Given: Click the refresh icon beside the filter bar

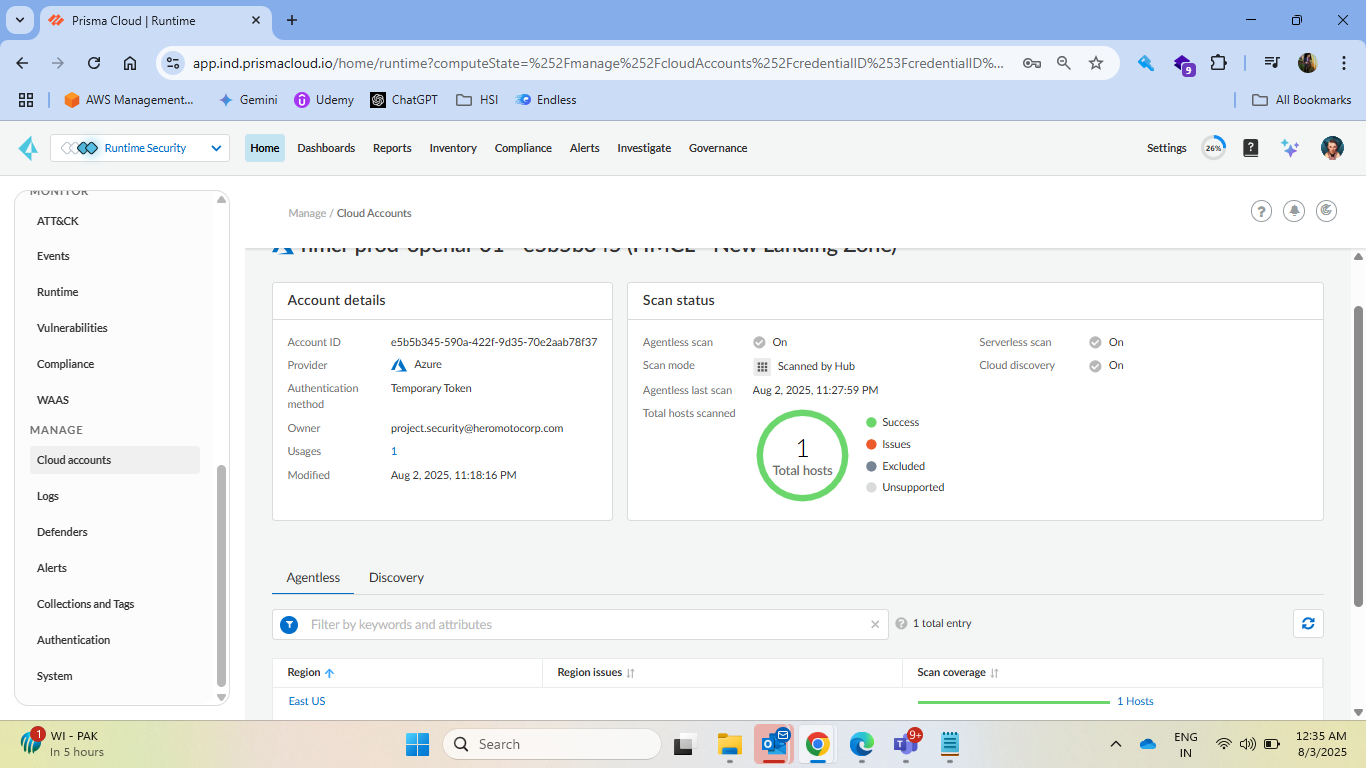Looking at the screenshot, I should 1308,624.
